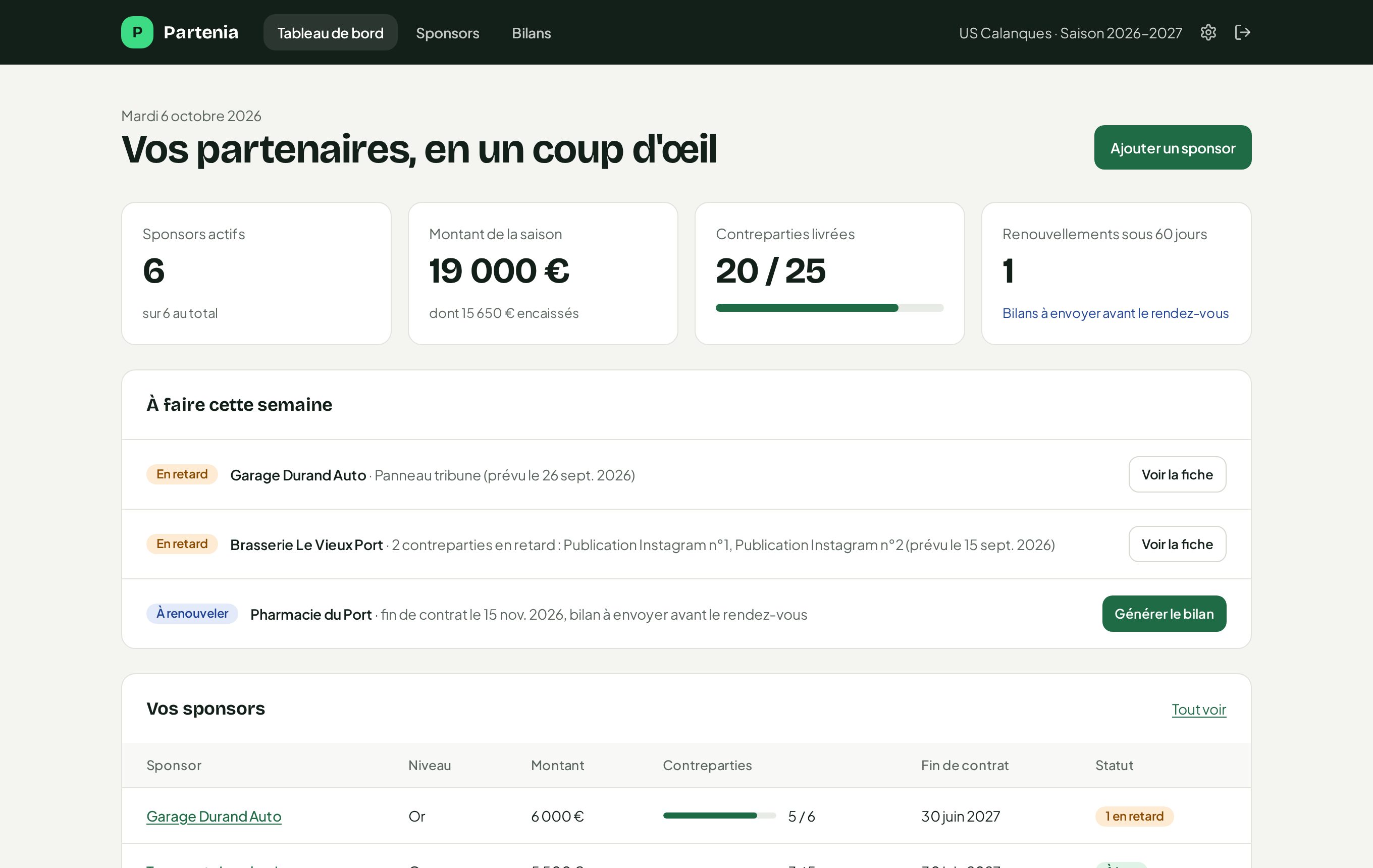Click Garage Durand Auto's 5/6 progress bar
This screenshot has width=1373, height=868.
720,816
